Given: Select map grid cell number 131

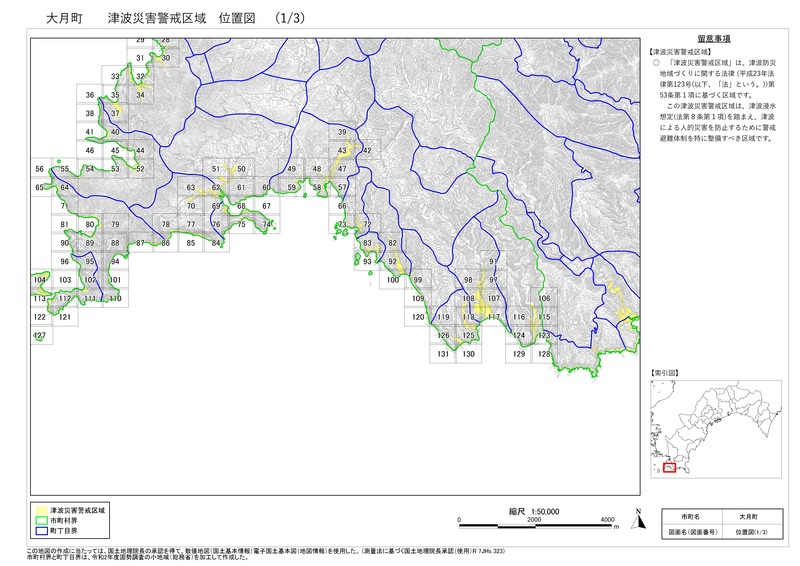Looking at the screenshot, I should (443, 354).
